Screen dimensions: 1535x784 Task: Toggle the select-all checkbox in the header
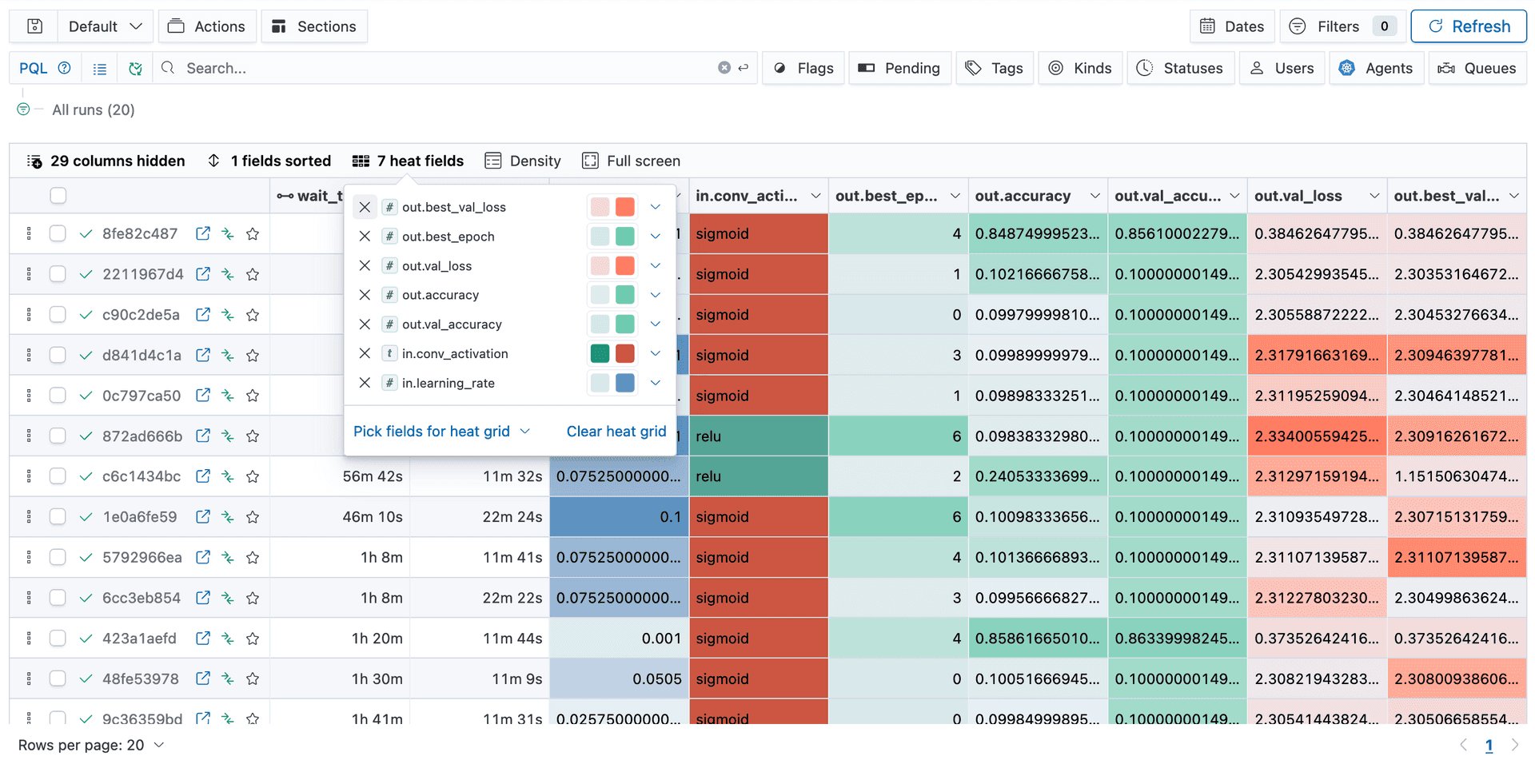click(x=58, y=195)
